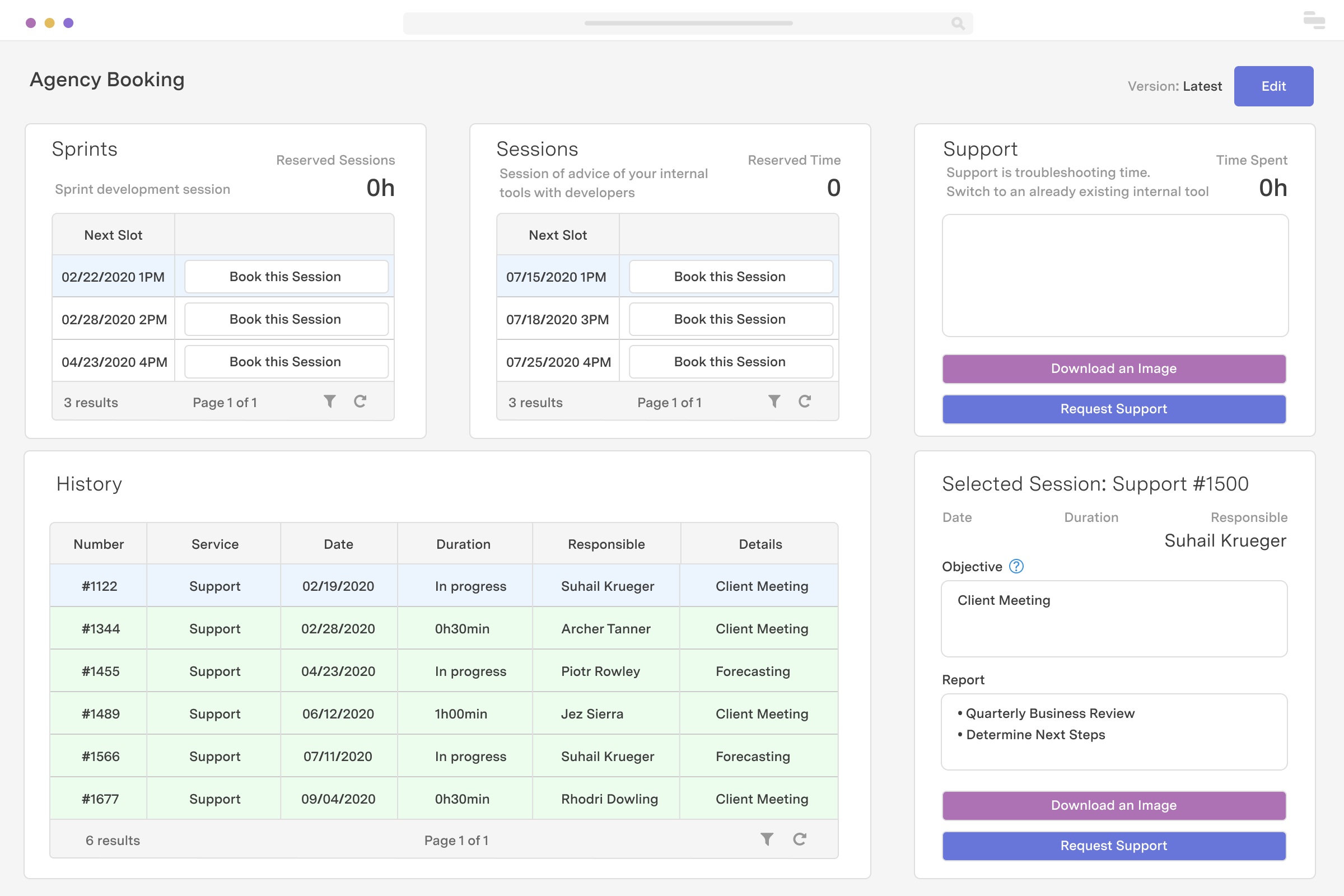Click Book this Session for 07/15/2020 1PM
The width and height of the screenshot is (1344, 896).
[x=729, y=276]
